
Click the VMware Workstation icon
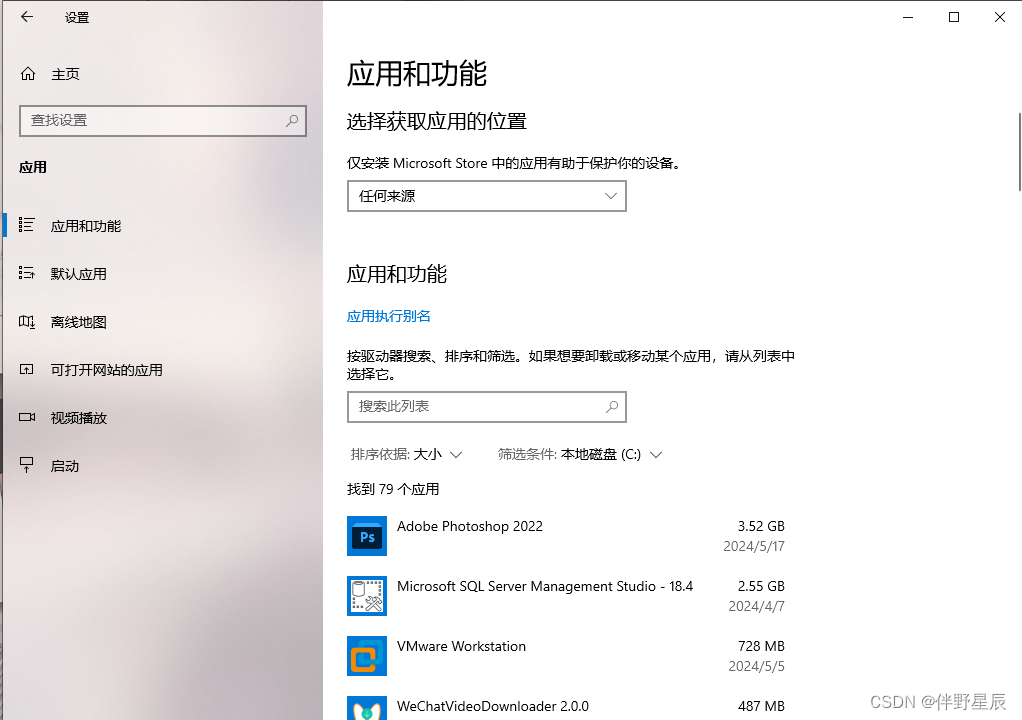coord(367,656)
